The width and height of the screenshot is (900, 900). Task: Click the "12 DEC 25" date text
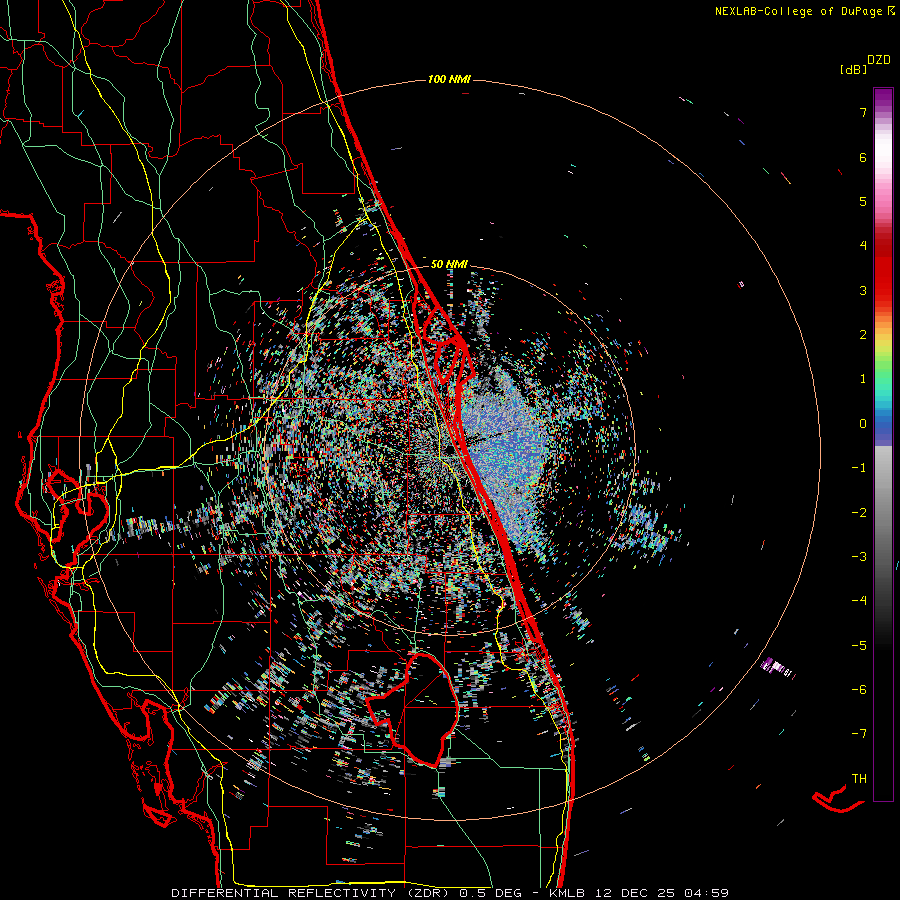(634, 893)
